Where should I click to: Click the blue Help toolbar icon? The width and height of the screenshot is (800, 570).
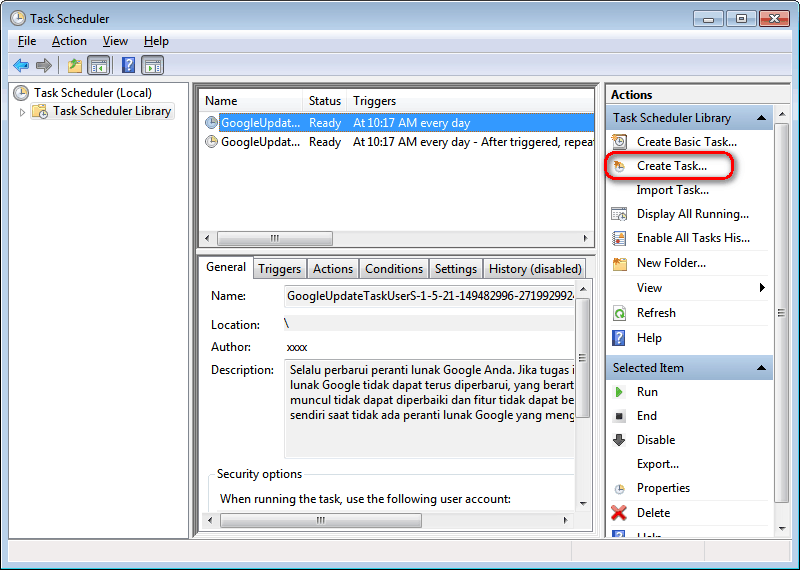click(129, 65)
